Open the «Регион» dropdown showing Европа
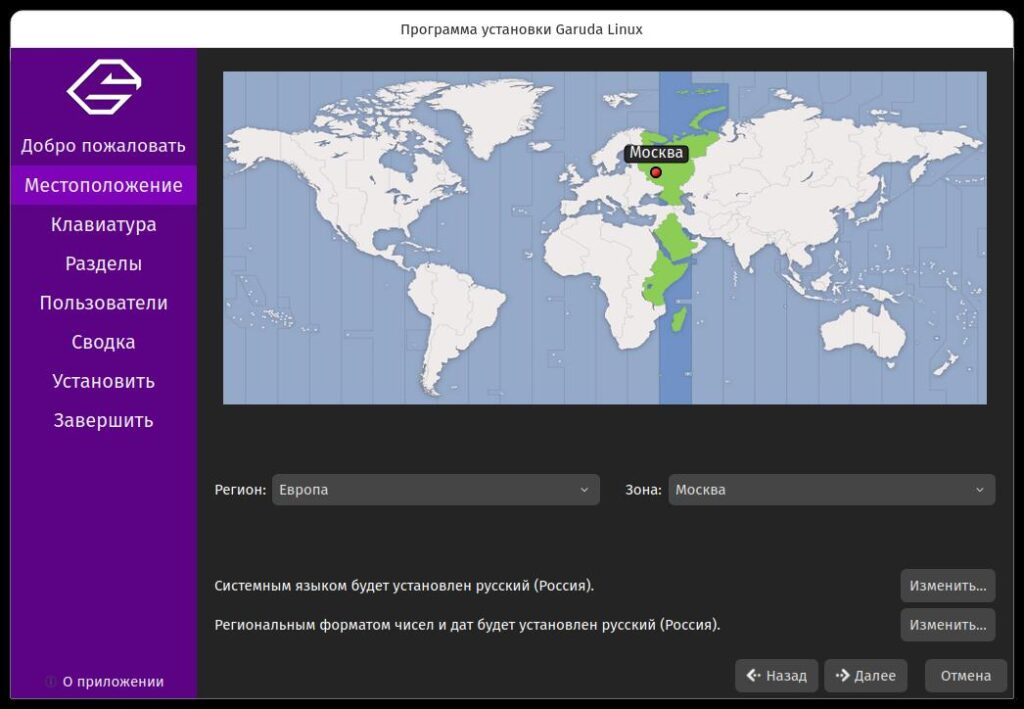The height and width of the screenshot is (709, 1024). pyautogui.click(x=436, y=490)
